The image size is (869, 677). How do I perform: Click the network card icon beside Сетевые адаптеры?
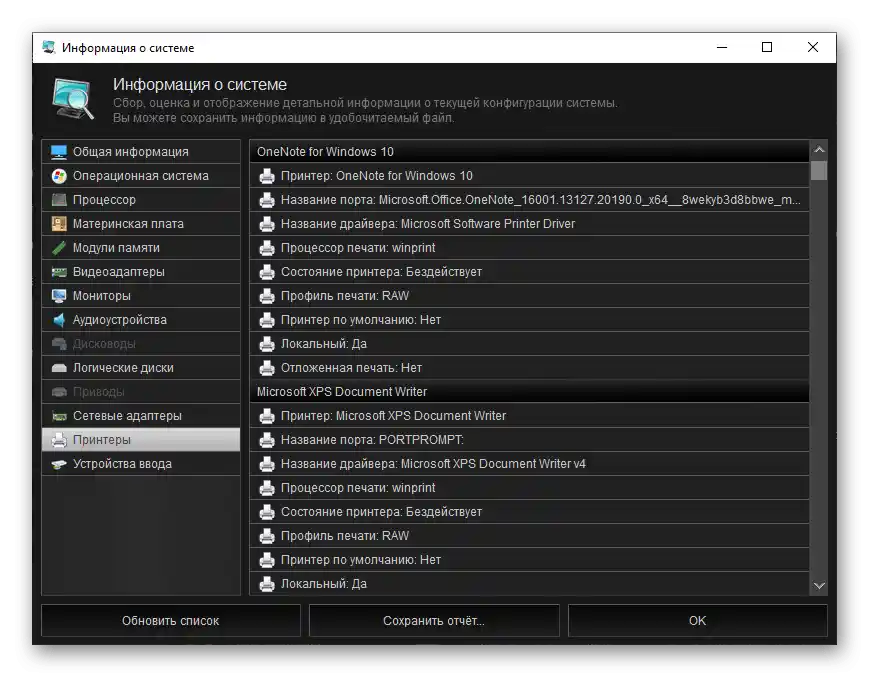pyautogui.click(x=59, y=416)
